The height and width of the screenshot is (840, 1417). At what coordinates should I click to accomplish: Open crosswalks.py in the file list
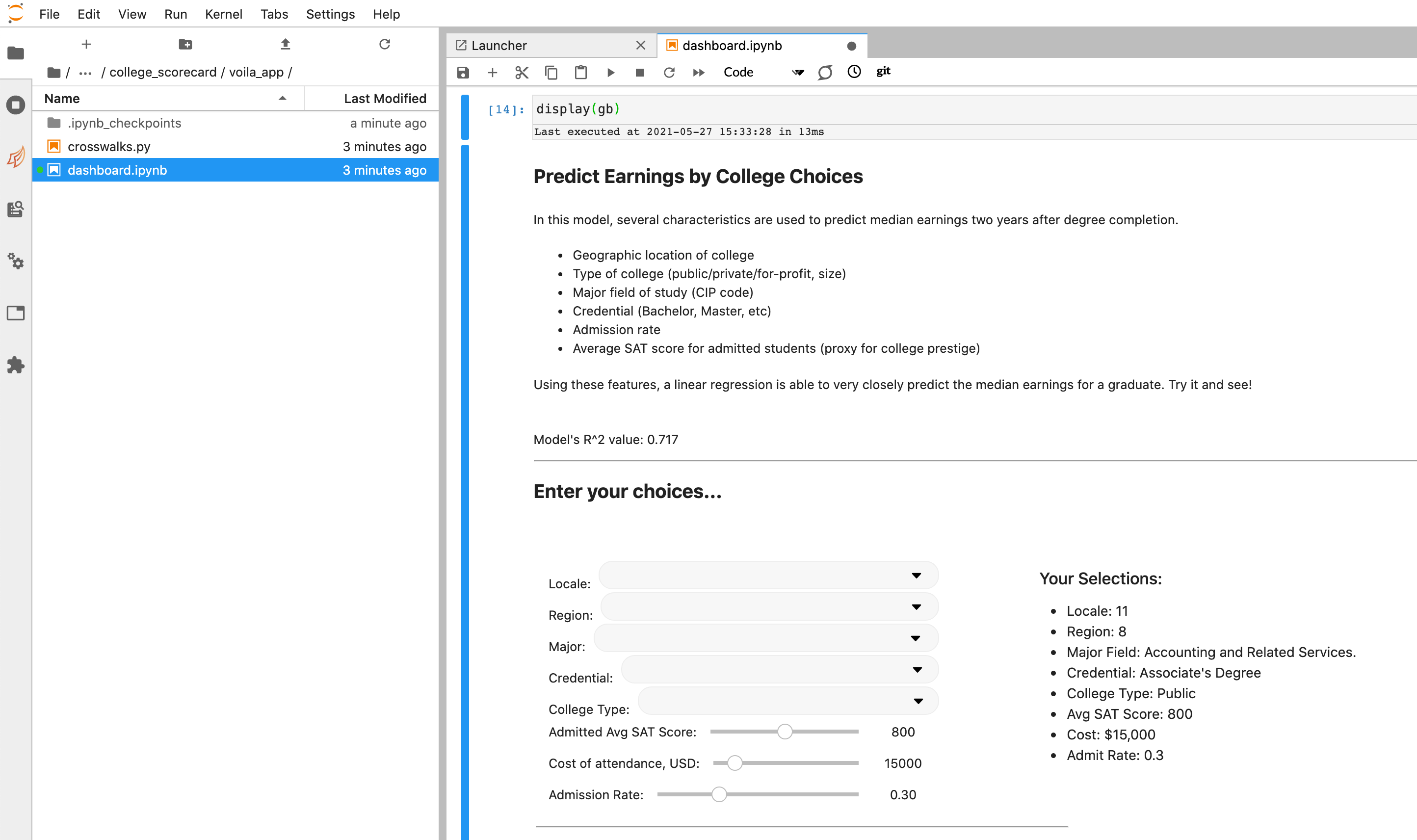(108, 147)
